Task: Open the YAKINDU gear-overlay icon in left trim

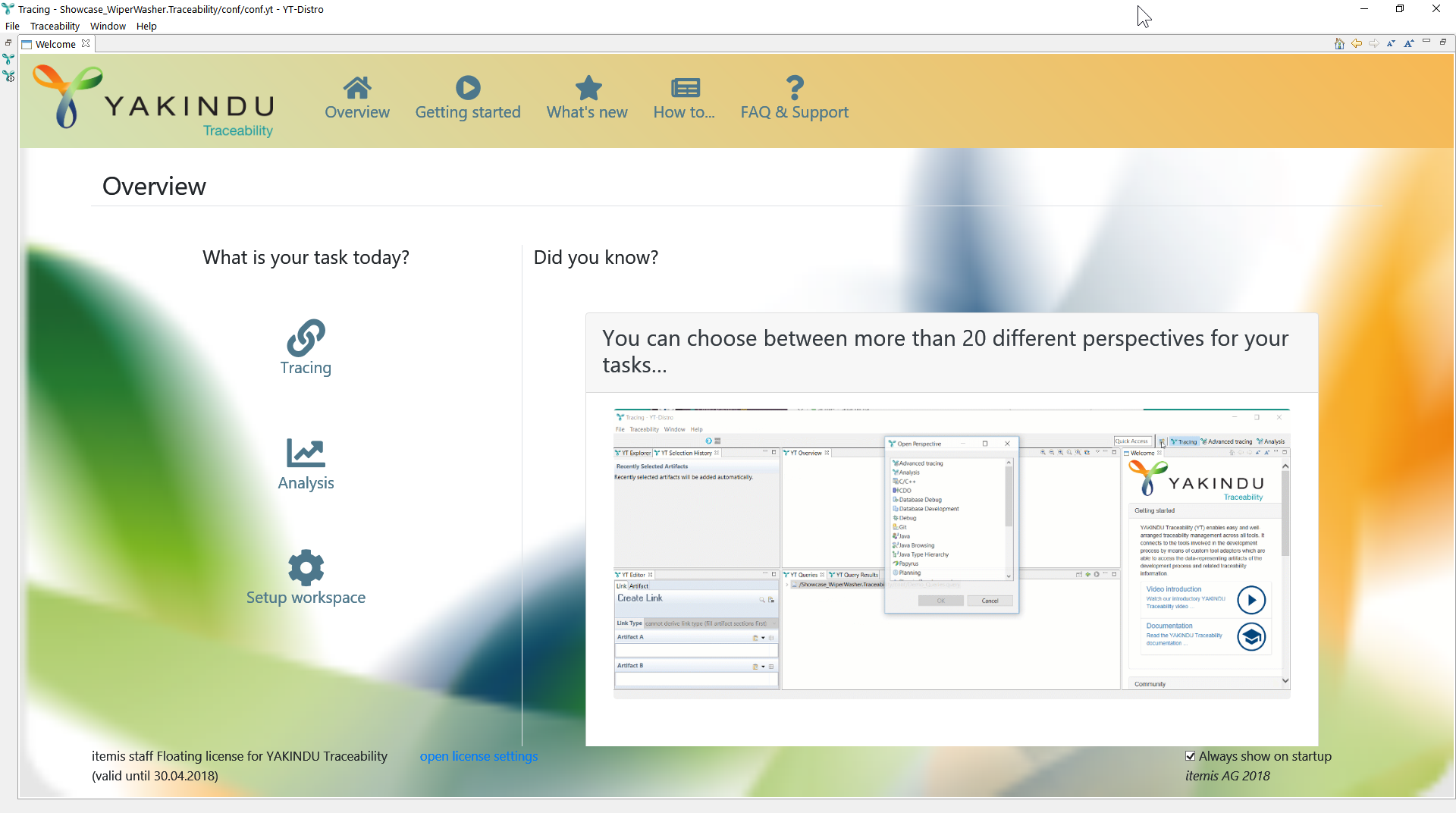Action: tap(8, 76)
